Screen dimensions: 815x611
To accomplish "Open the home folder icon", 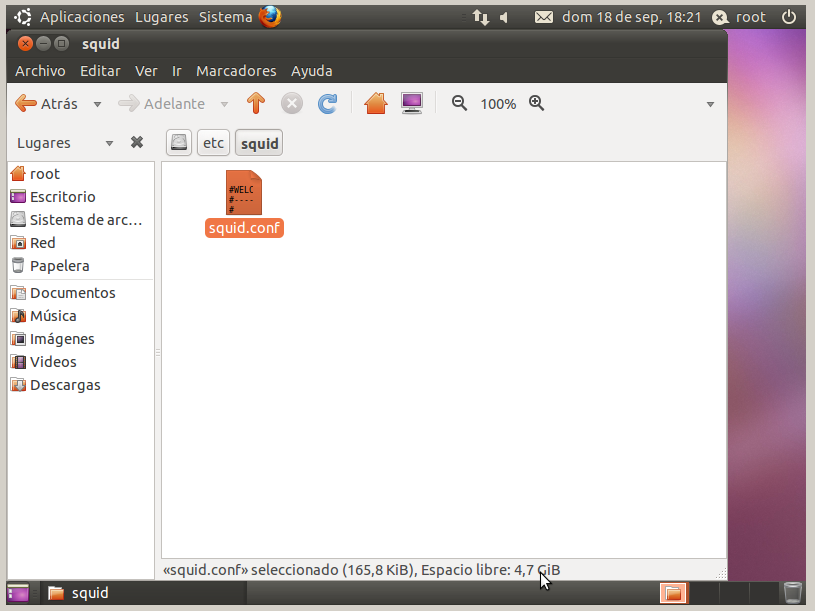I will tap(376, 103).
